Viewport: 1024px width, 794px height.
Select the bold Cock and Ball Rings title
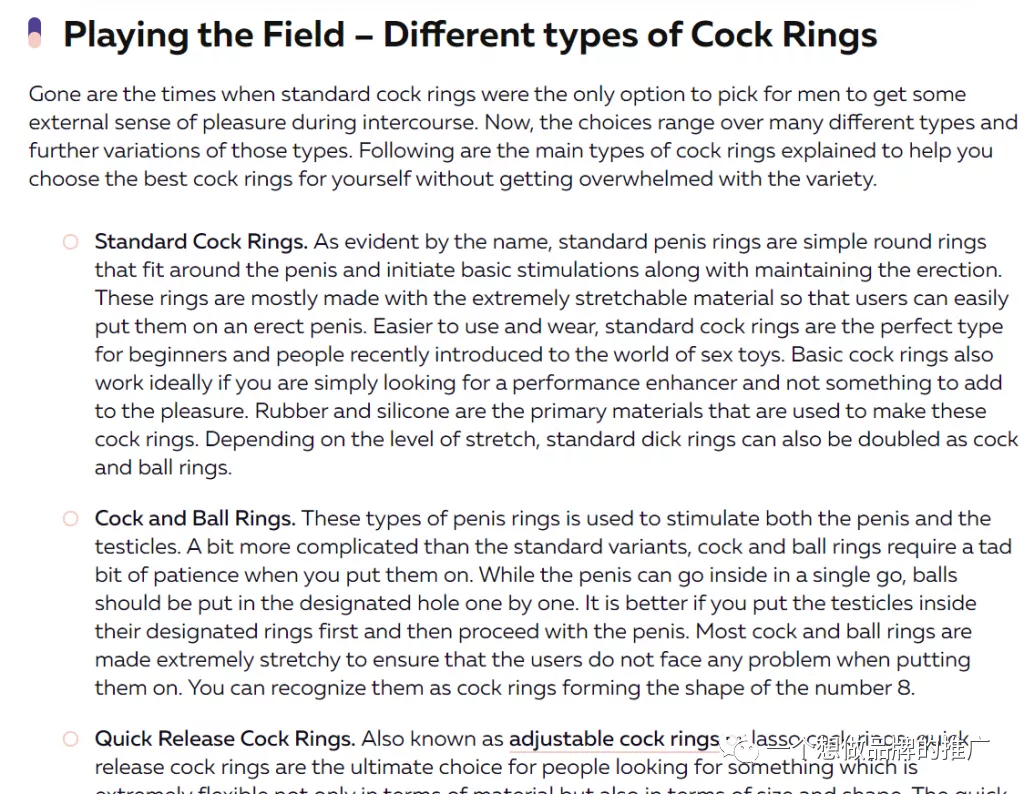point(195,518)
